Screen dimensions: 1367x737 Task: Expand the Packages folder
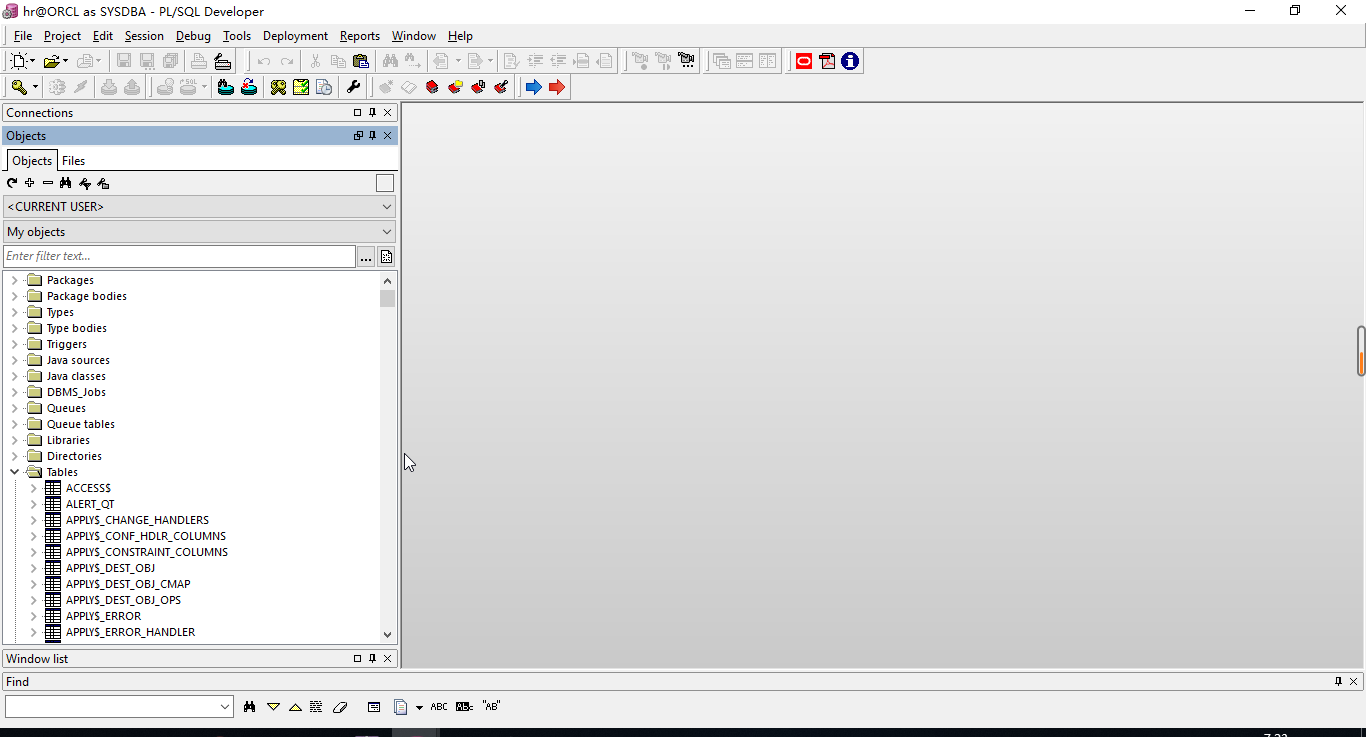coord(15,280)
